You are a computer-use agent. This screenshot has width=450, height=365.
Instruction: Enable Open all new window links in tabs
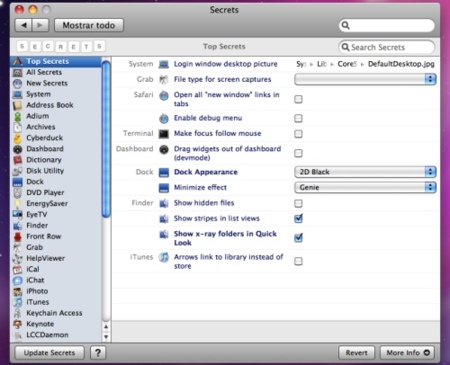point(298,99)
